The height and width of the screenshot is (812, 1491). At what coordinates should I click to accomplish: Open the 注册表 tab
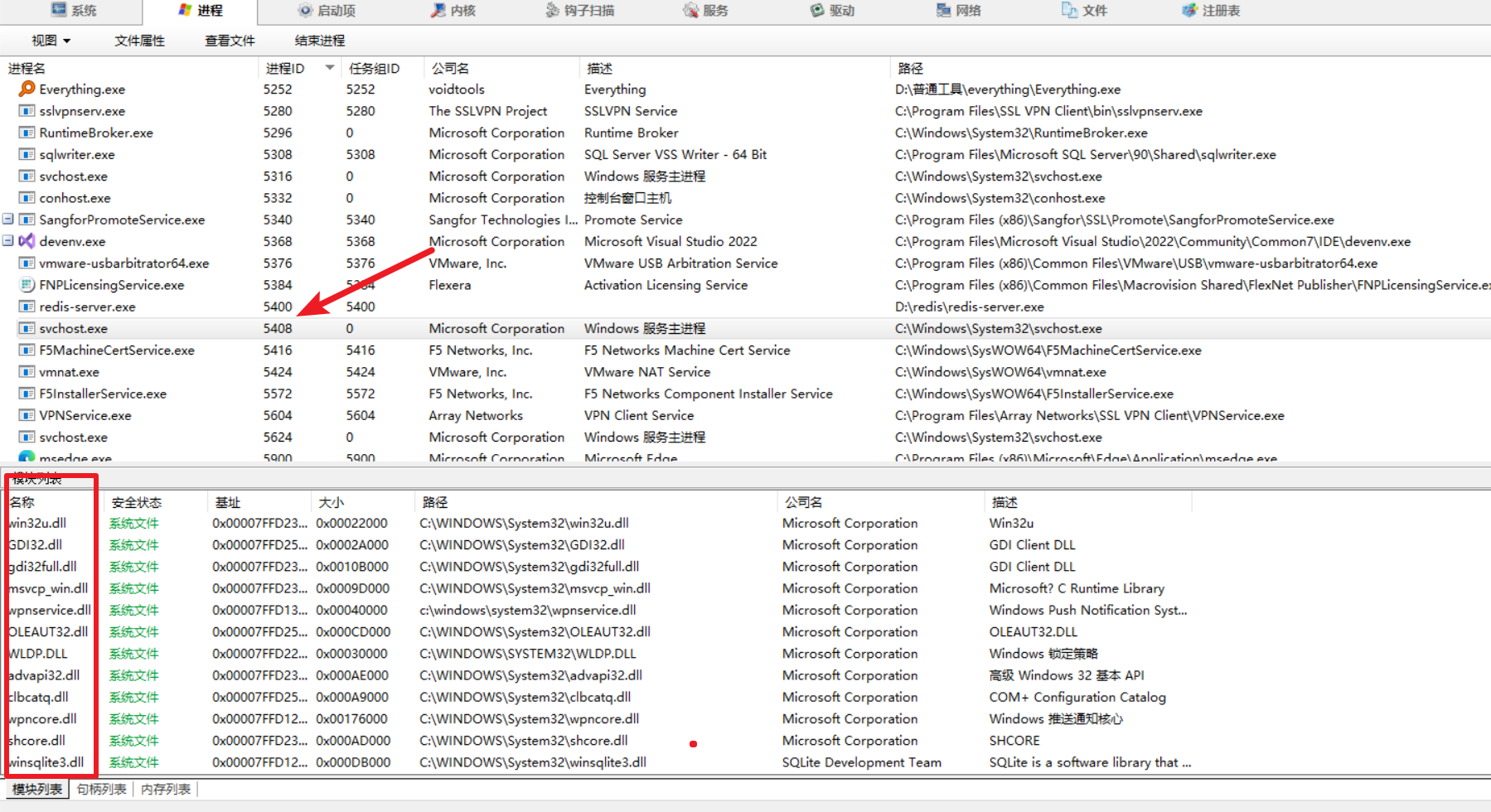coord(1211,10)
